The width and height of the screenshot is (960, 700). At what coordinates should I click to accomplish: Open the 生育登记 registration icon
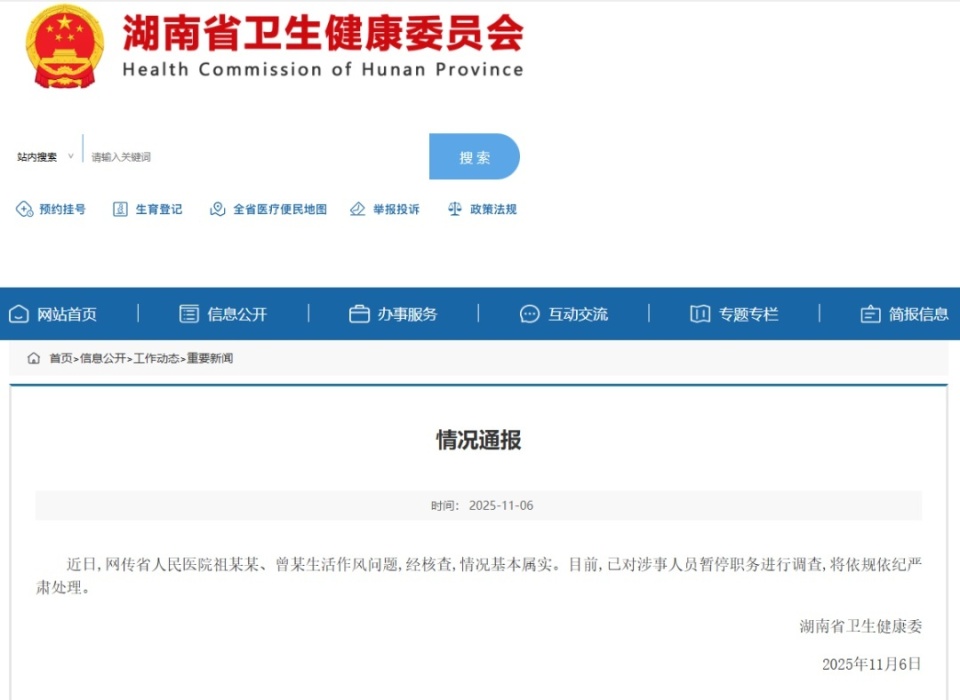[119, 209]
